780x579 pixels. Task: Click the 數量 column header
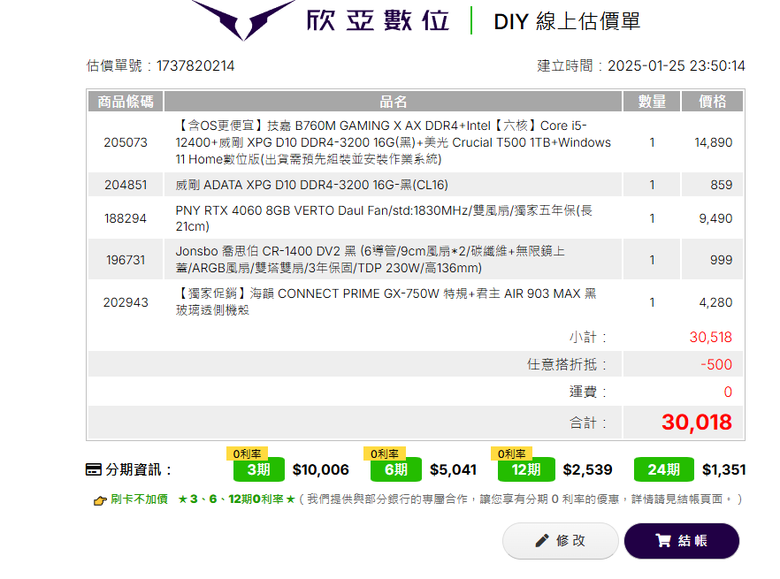click(652, 101)
